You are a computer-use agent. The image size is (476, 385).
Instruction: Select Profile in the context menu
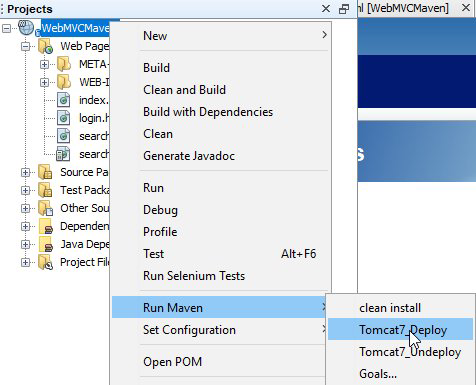pos(221,232)
